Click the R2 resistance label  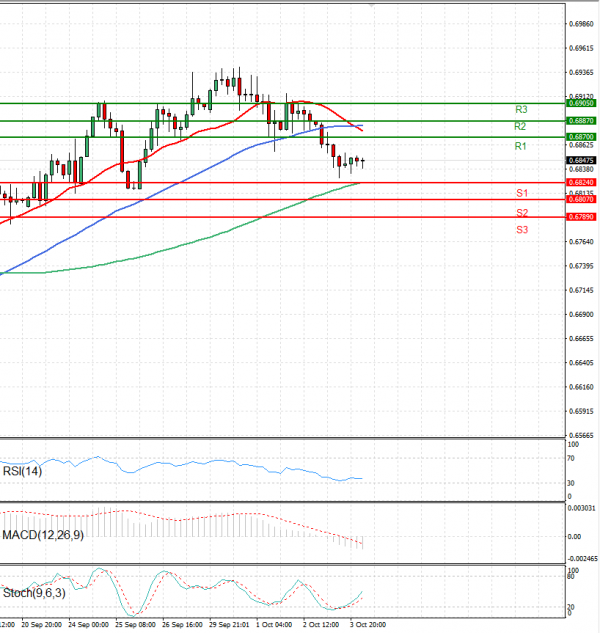point(520,127)
